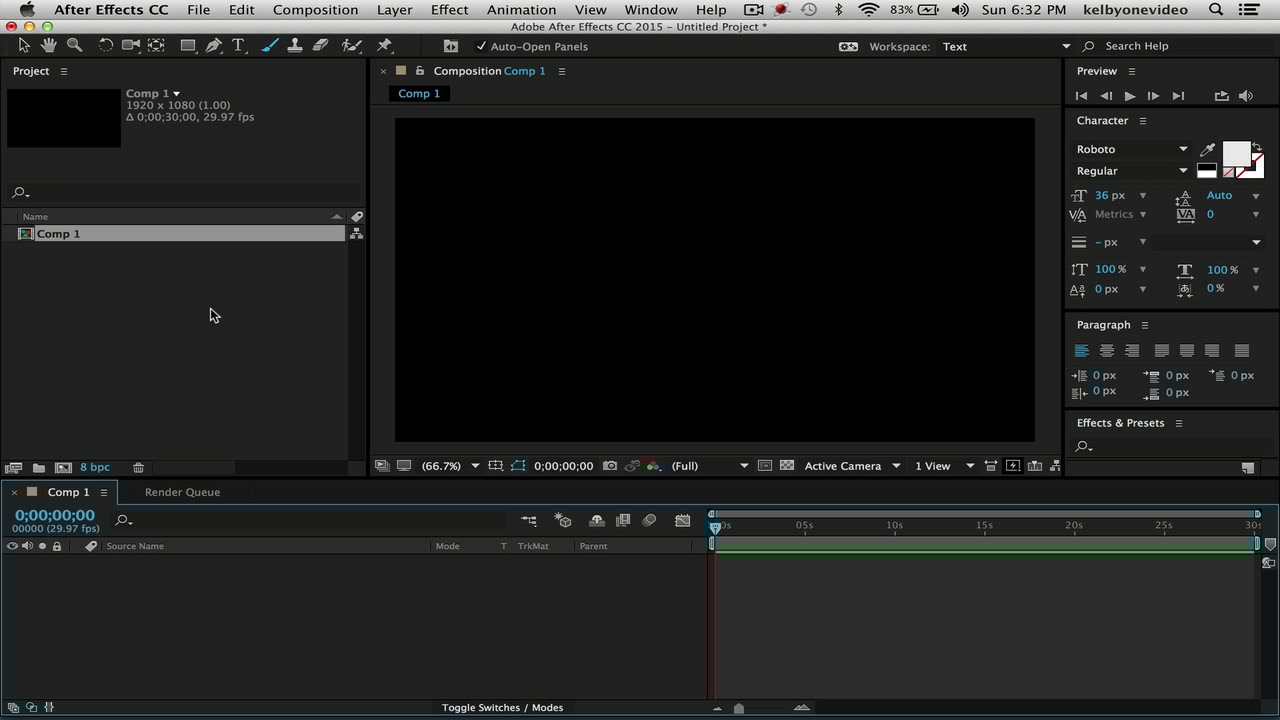Select the Zoom magnifier tool
The height and width of the screenshot is (720, 1280).
tap(74, 45)
